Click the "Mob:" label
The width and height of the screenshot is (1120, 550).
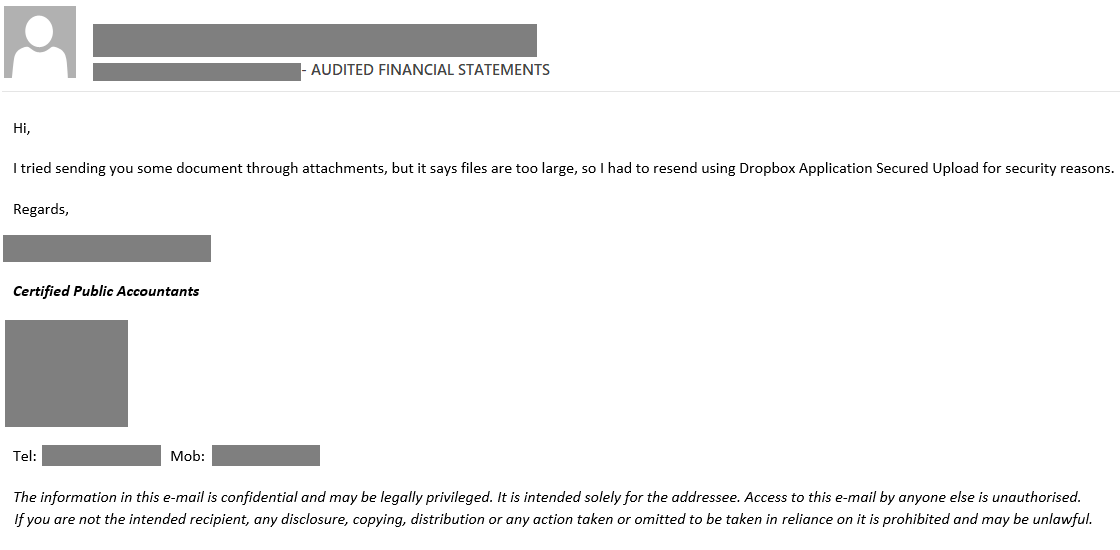[x=188, y=456]
